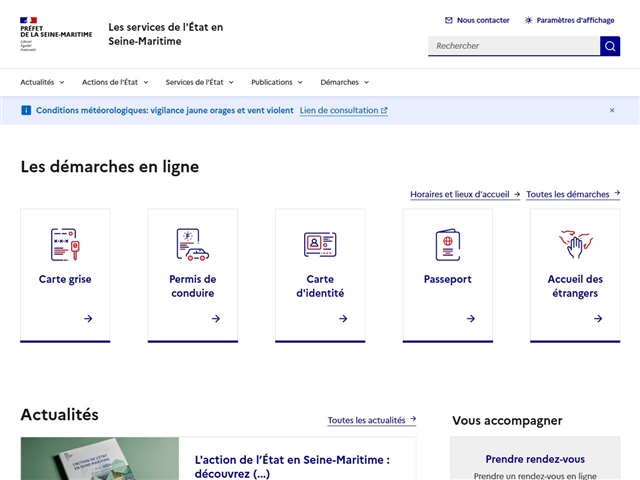Click the Nous contacter link

coord(477,20)
